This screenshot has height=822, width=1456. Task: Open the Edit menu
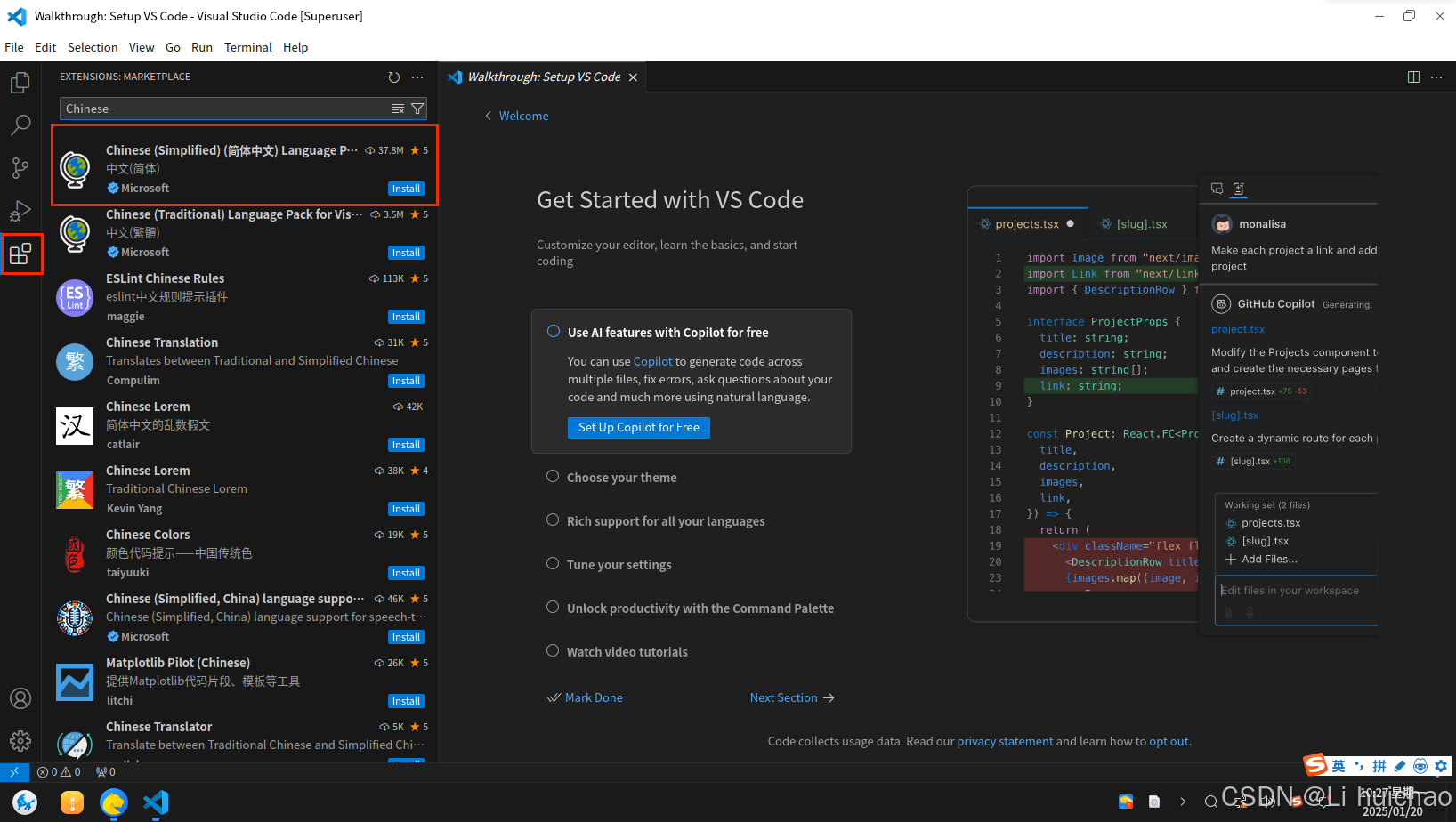(45, 47)
